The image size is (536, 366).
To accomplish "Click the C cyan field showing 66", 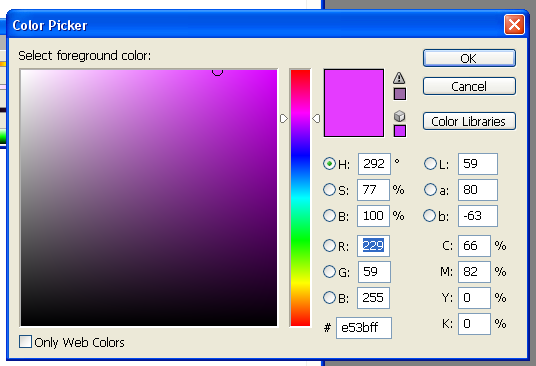I will tap(474, 246).
